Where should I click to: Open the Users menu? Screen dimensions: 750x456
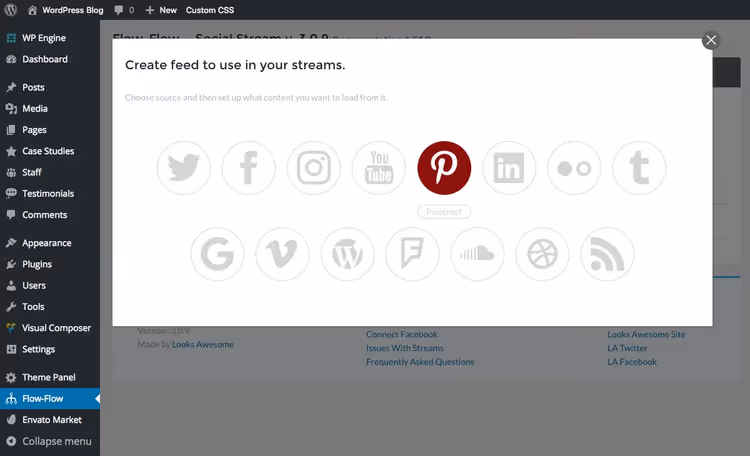click(50, 285)
